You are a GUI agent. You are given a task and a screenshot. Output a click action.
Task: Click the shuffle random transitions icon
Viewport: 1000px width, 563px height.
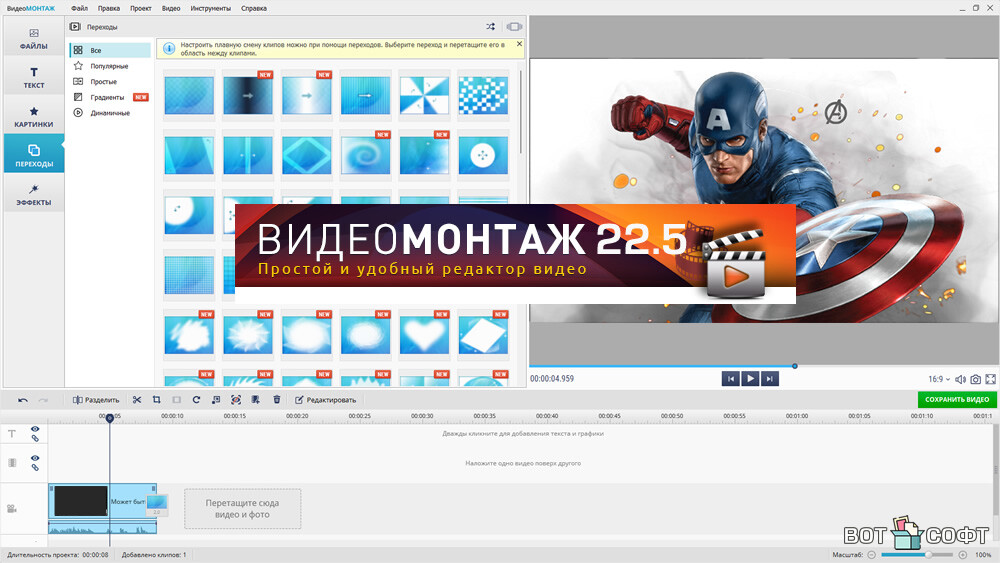(x=490, y=27)
